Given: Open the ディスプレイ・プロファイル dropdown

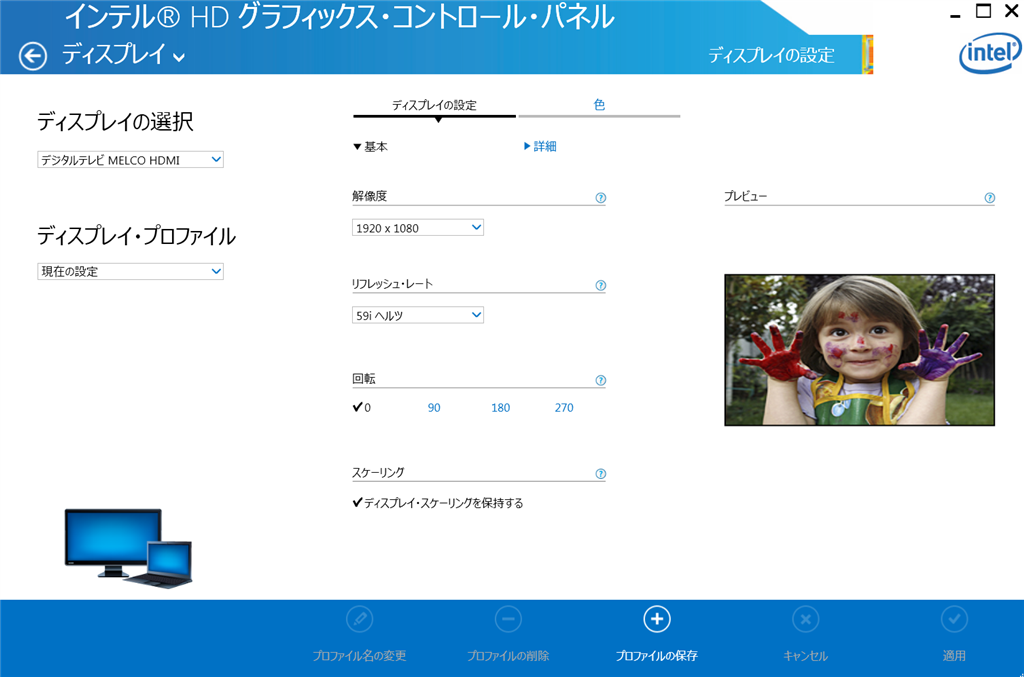Looking at the screenshot, I should coord(131,272).
